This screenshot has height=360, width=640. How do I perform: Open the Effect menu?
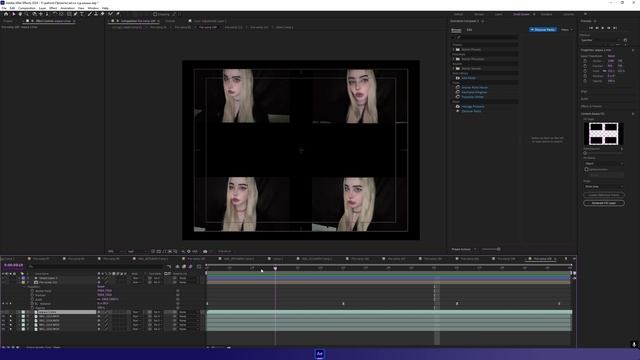click(53, 8)
